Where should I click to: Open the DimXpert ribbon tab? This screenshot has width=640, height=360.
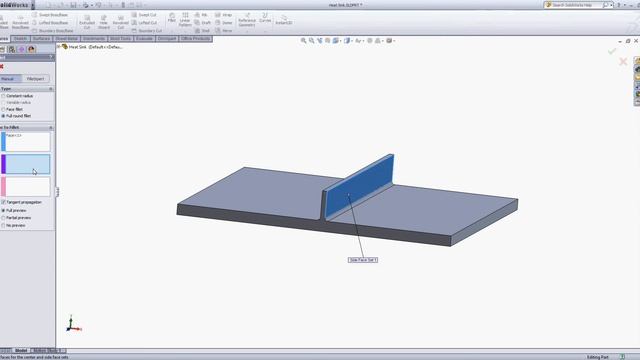pyautogui.click(x=167, y=38)
